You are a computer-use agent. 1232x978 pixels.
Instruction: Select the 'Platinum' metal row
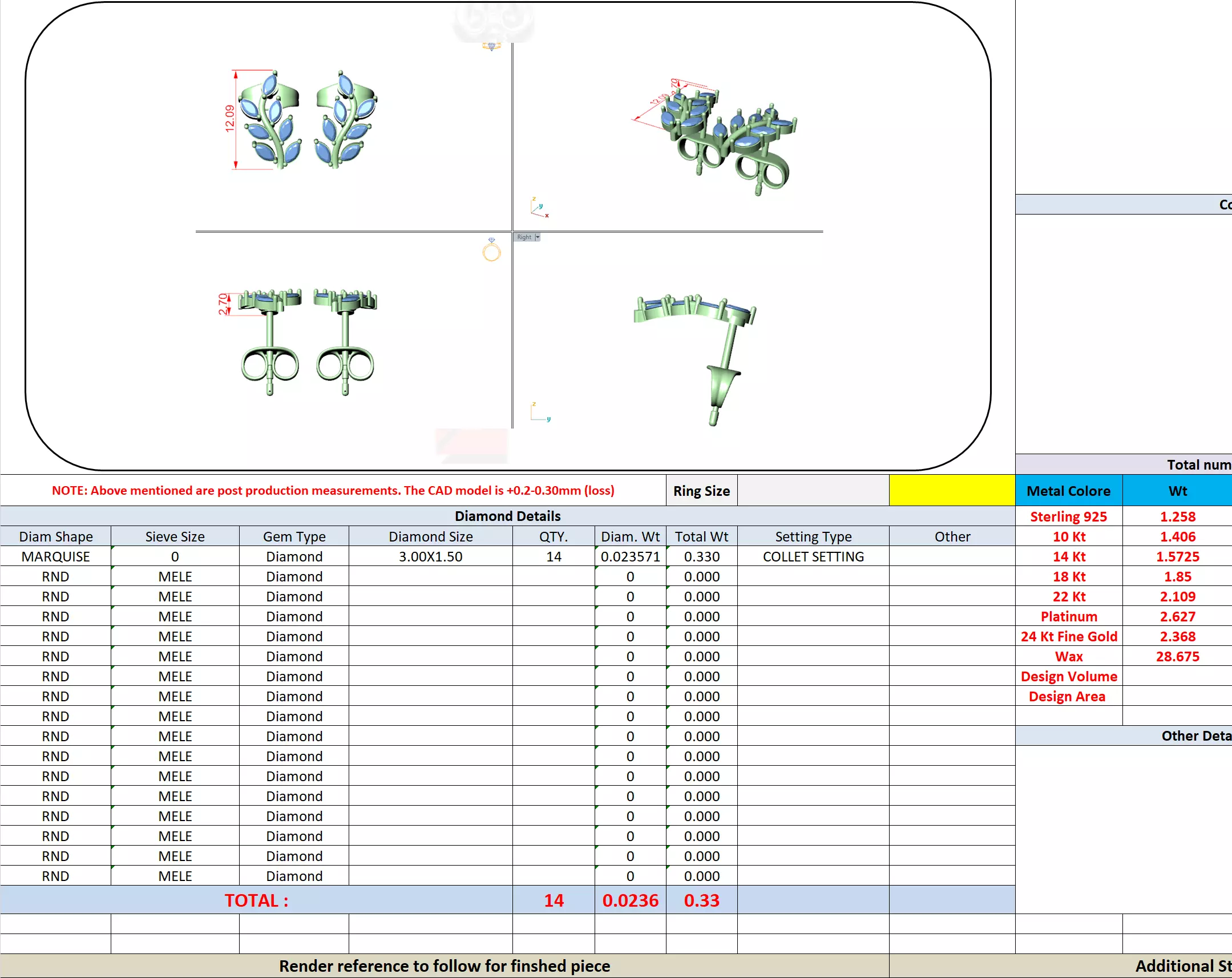1069,616
